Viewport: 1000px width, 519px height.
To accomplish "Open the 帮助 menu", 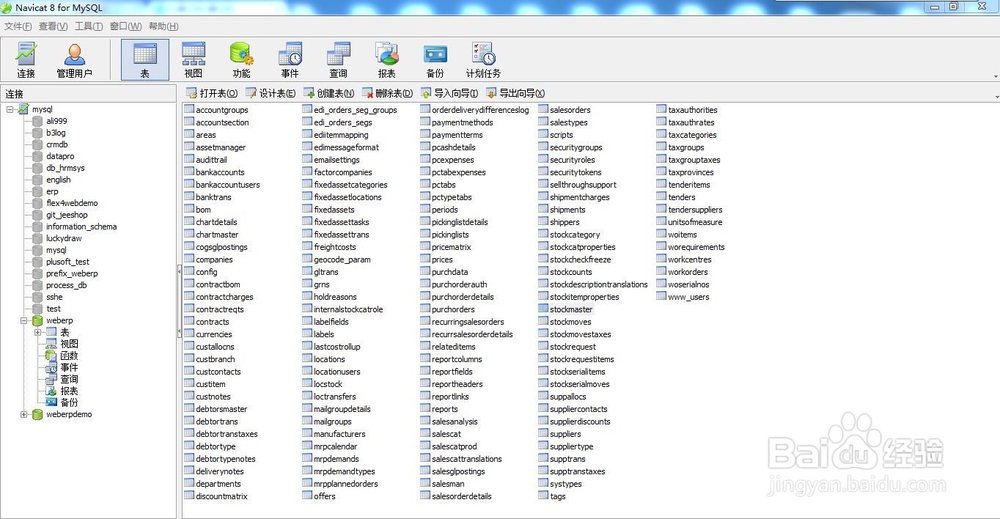I will (163, 26).
